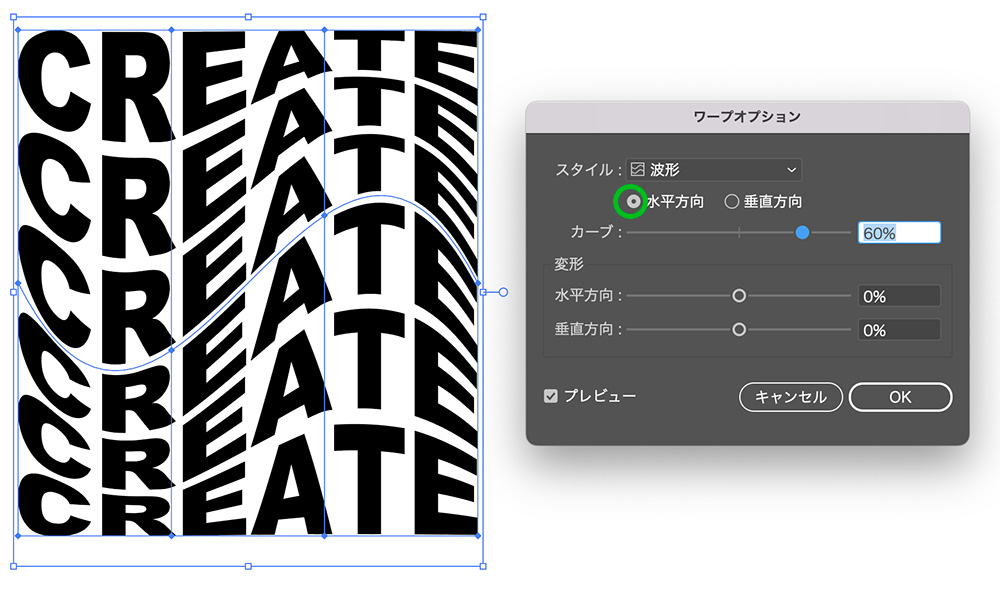
Task: Click the 水平方向 transform slider knob
Action: [x=739, y=295]
